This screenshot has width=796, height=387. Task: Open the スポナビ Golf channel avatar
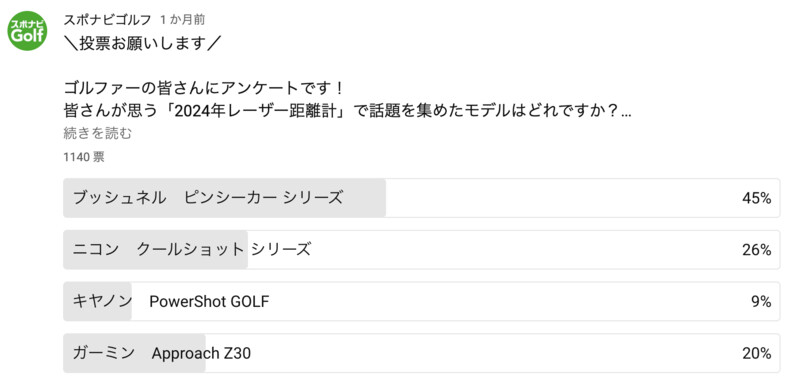coord(27,31)
